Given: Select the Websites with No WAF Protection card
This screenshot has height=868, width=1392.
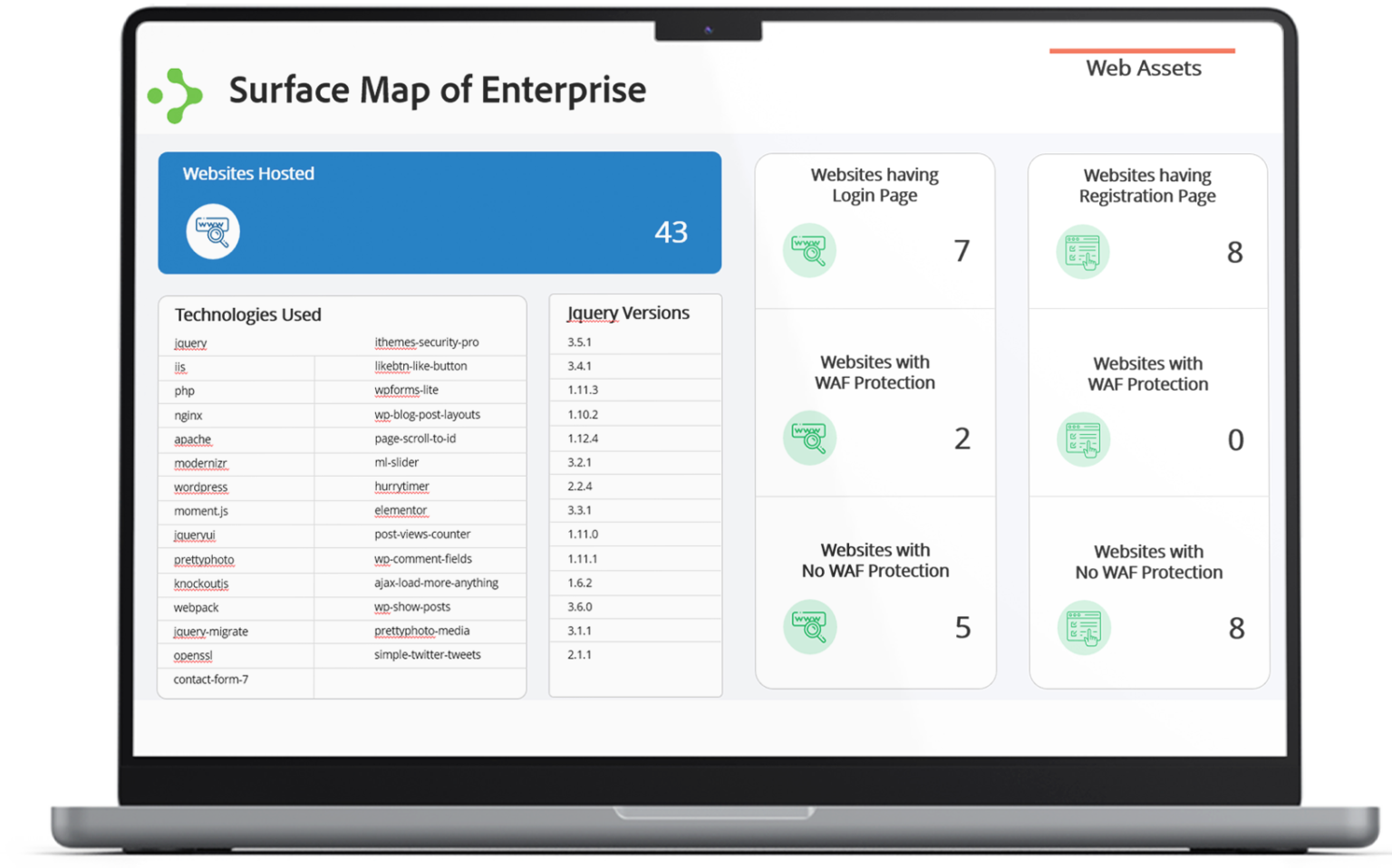Looking at the screenshot, I should click(875, 590).
